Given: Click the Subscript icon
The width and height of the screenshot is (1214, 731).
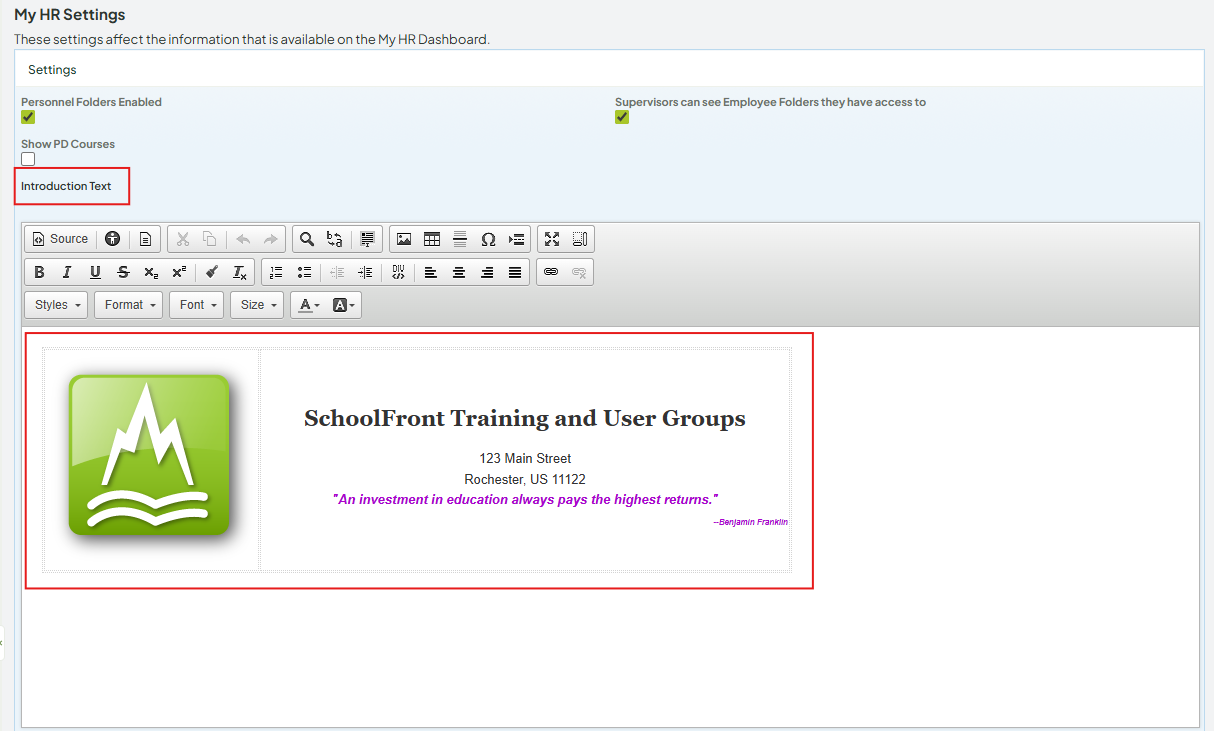Looking at the screenshot, I should point(151,272).
